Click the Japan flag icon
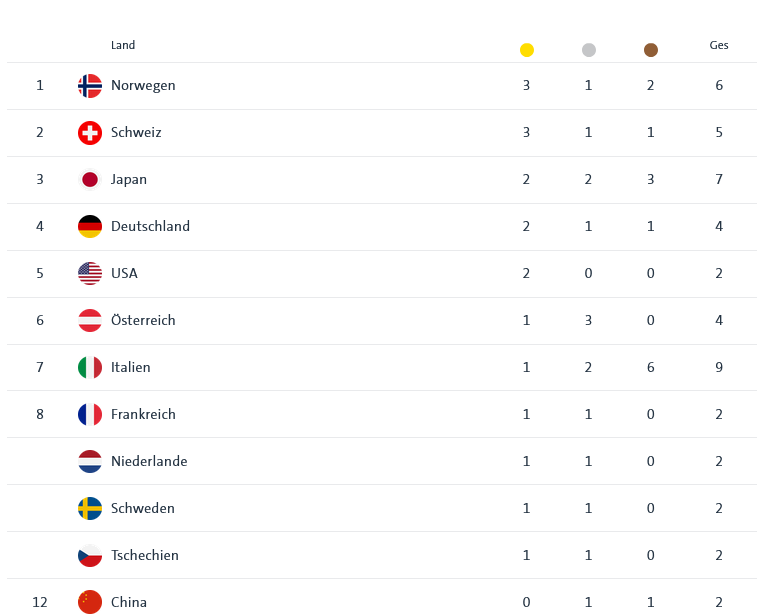Viewport: 783px width, 615px height. click(x=90, y=180)
